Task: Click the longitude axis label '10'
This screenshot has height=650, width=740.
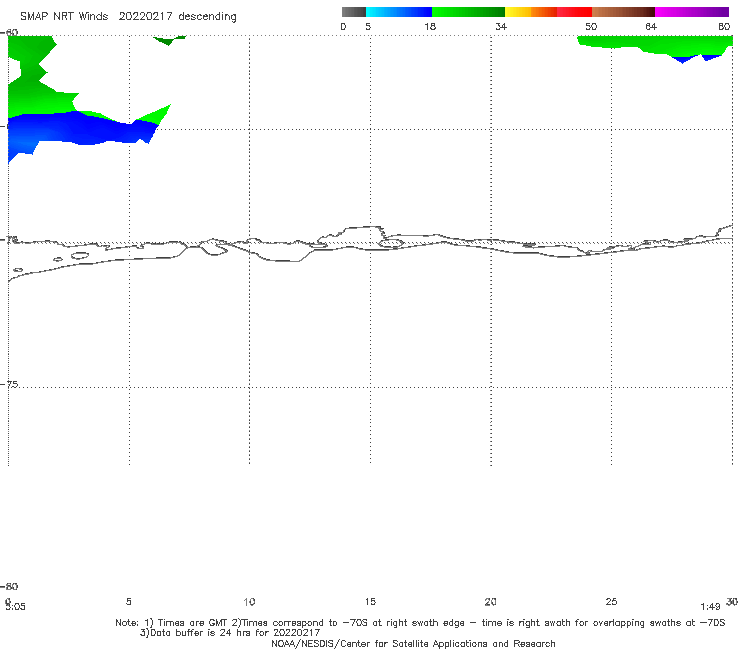Action: (x=249, y=601)
